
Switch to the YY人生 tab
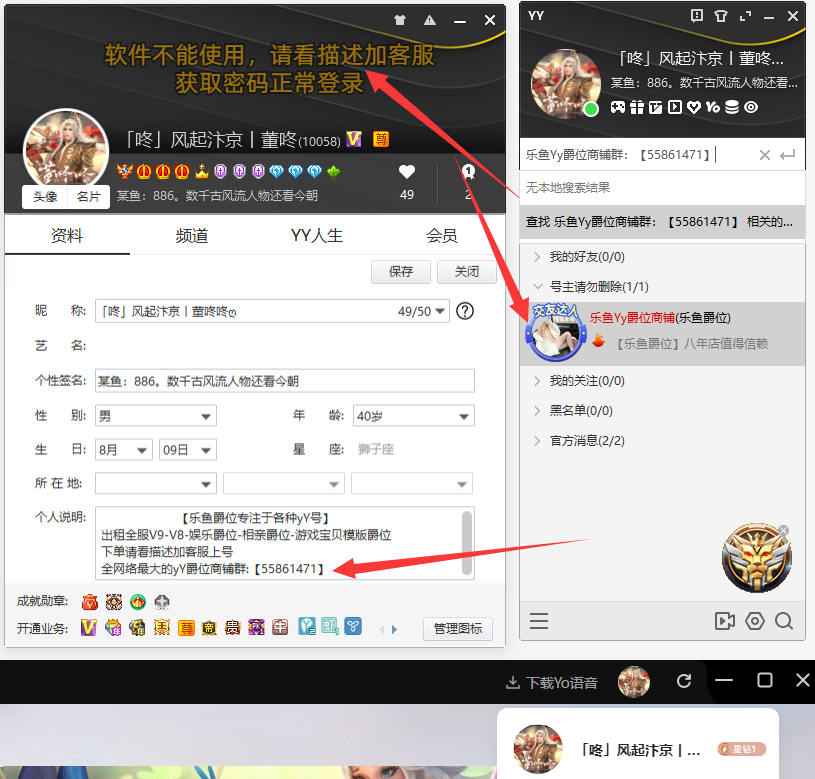tap(316, 236)
